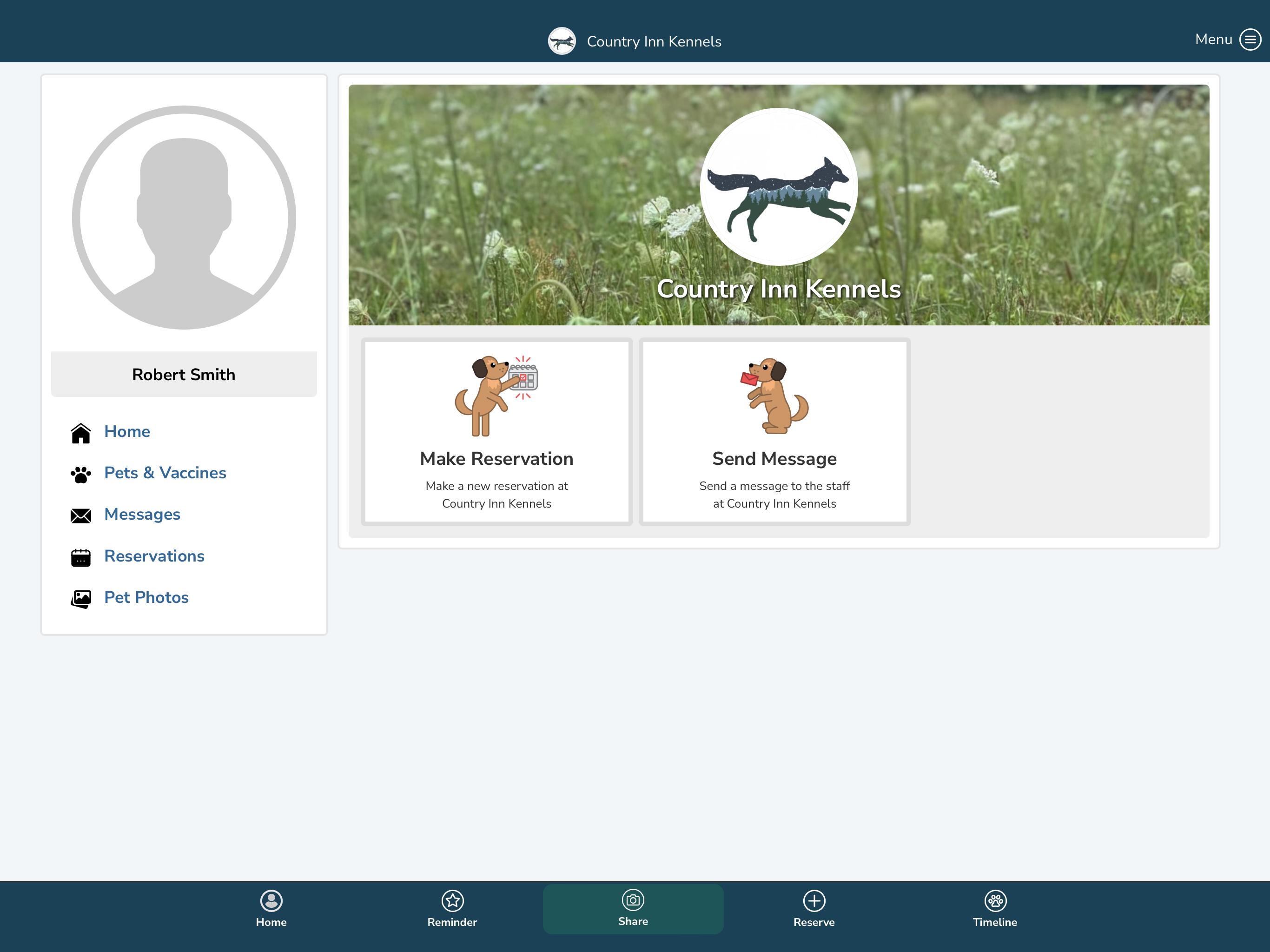
Task: Select the Send Message card title
Action: 774,458
